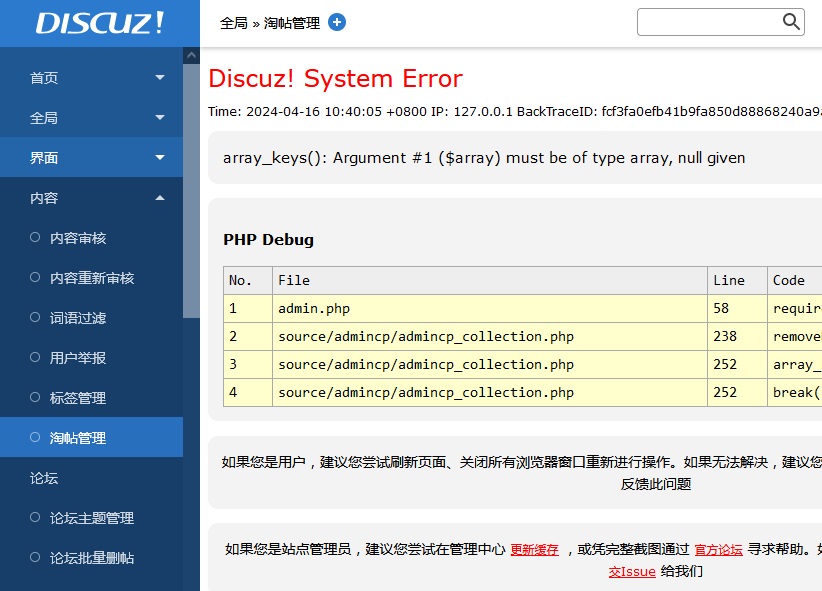This screenshot has width=822, height=591.
Task: Click the circle bullet beside 内容审核
Action: (35, 238)
